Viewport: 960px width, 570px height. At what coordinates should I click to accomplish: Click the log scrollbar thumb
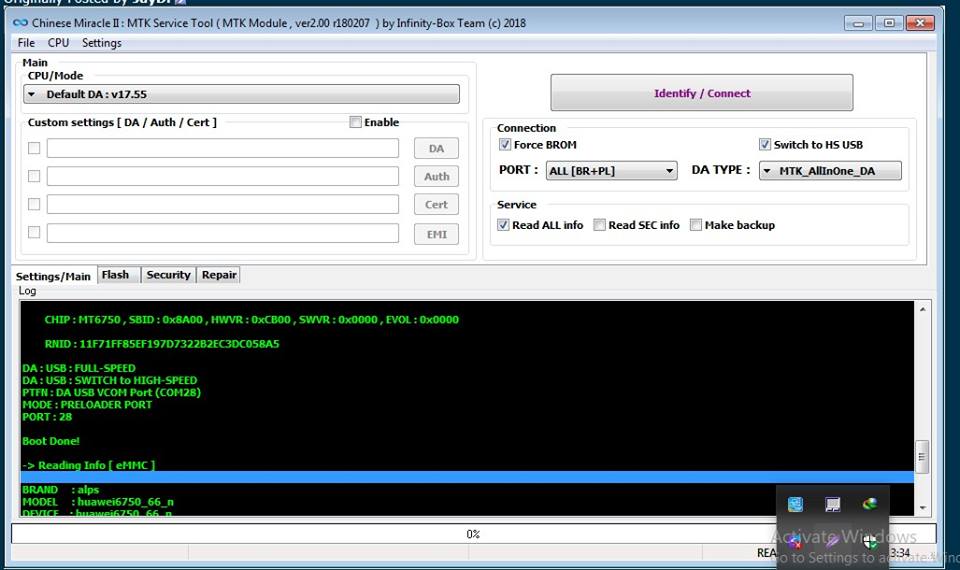tap(922, 457)
